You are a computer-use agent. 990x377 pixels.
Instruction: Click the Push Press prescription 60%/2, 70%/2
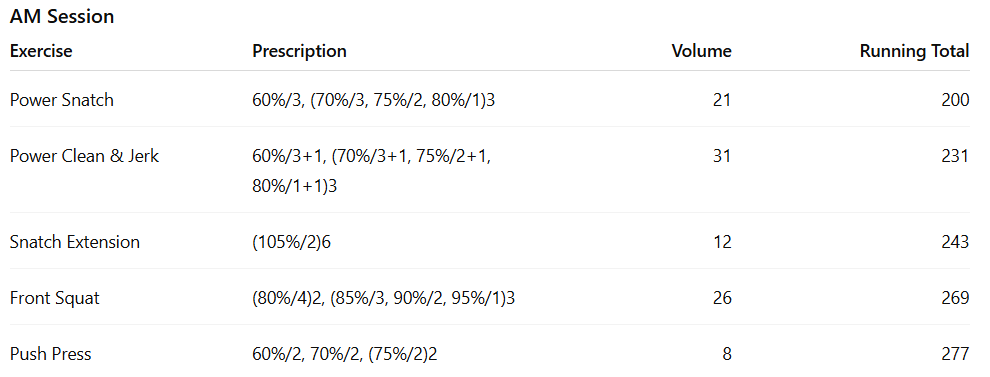click(x=306, y=354)
